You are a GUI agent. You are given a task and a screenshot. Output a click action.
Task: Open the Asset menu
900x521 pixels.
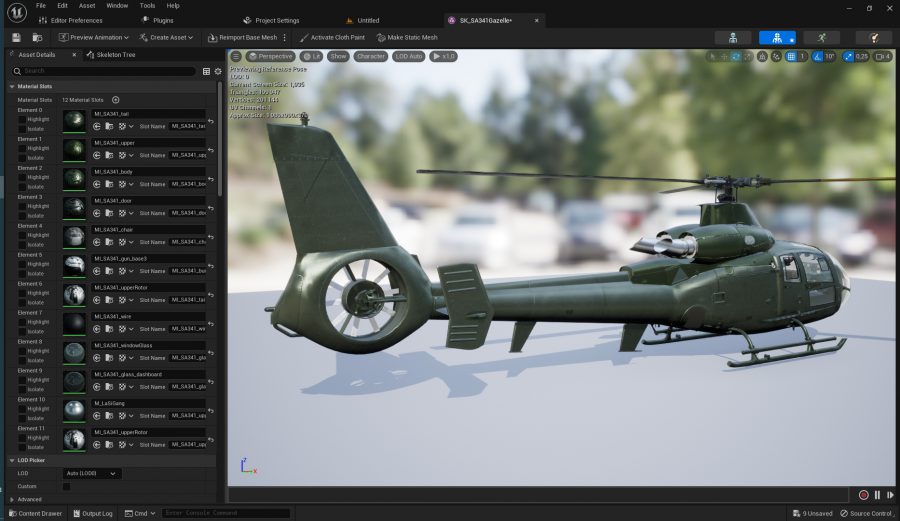coord(87,5)
